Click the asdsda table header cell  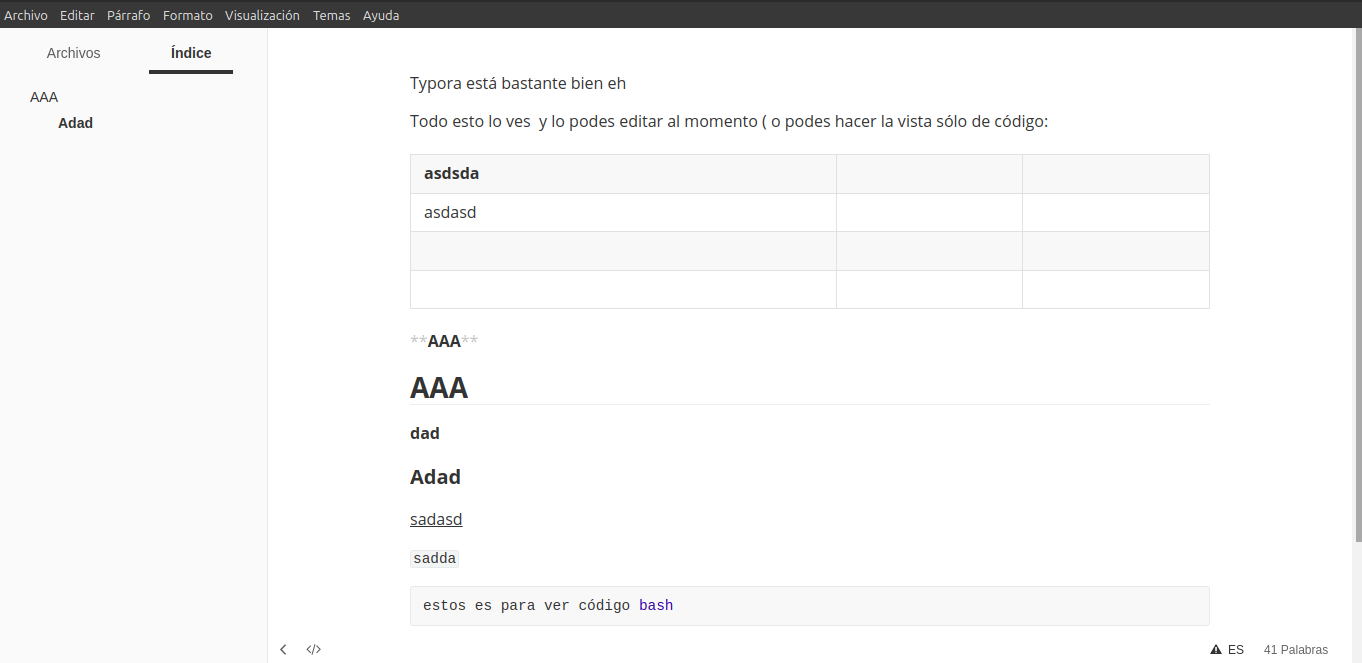452,174
